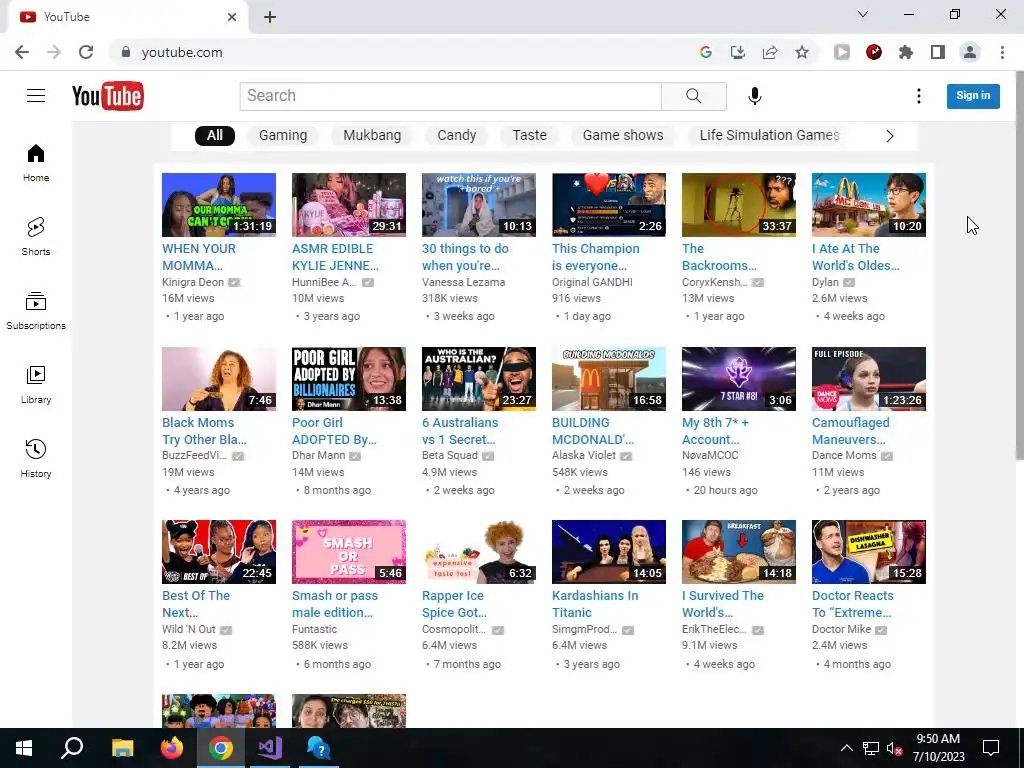Open 'ASMR EDIBLE KYLIE JENNE...' title link
The image size is (1024, 768).
click(335, 257)
